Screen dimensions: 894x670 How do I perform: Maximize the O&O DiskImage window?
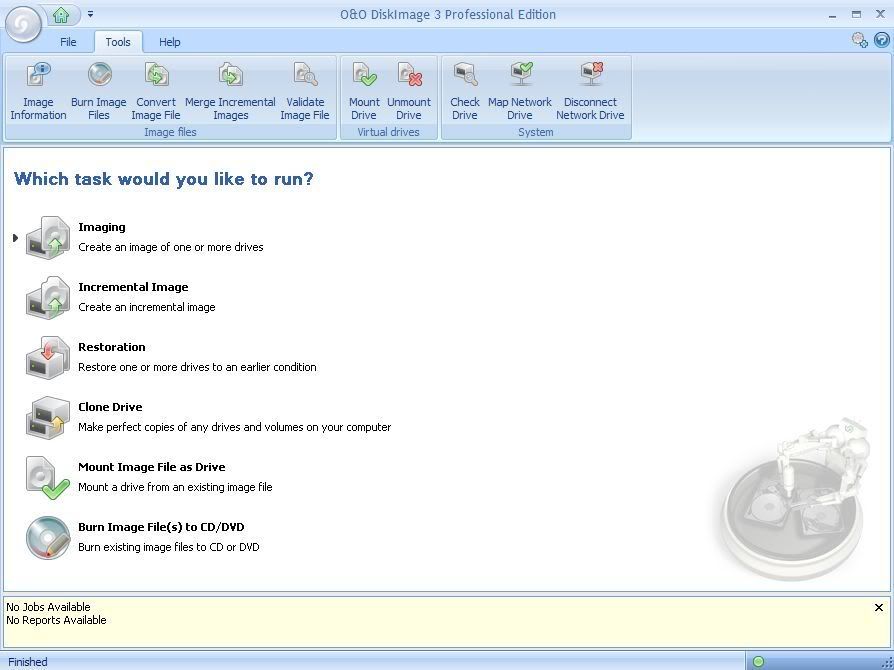[856, 15]
